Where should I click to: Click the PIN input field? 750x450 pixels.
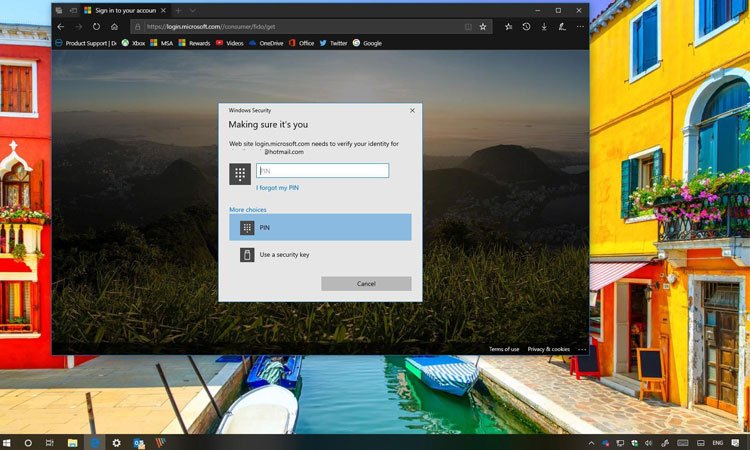click(x=322, y=171)
